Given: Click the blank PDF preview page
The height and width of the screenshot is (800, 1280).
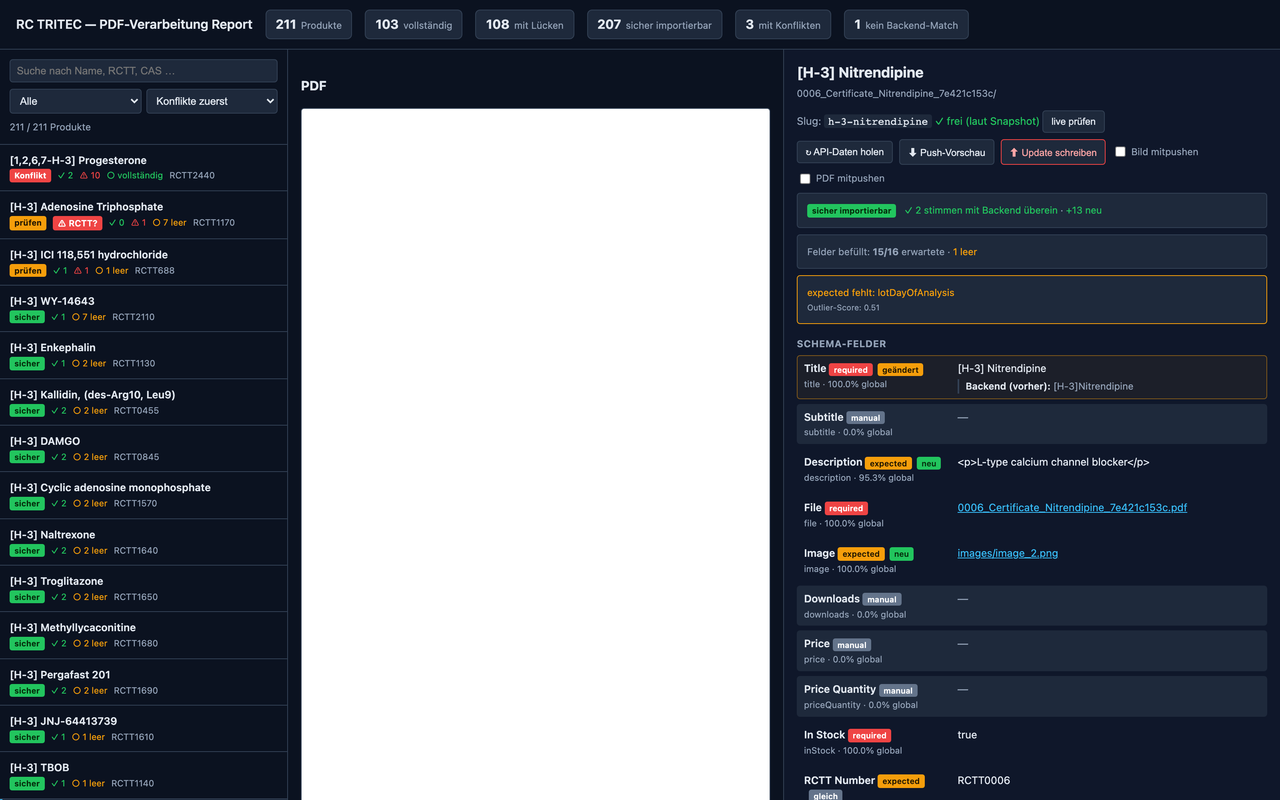Looking at the screenshot, I should coord(536,454).
